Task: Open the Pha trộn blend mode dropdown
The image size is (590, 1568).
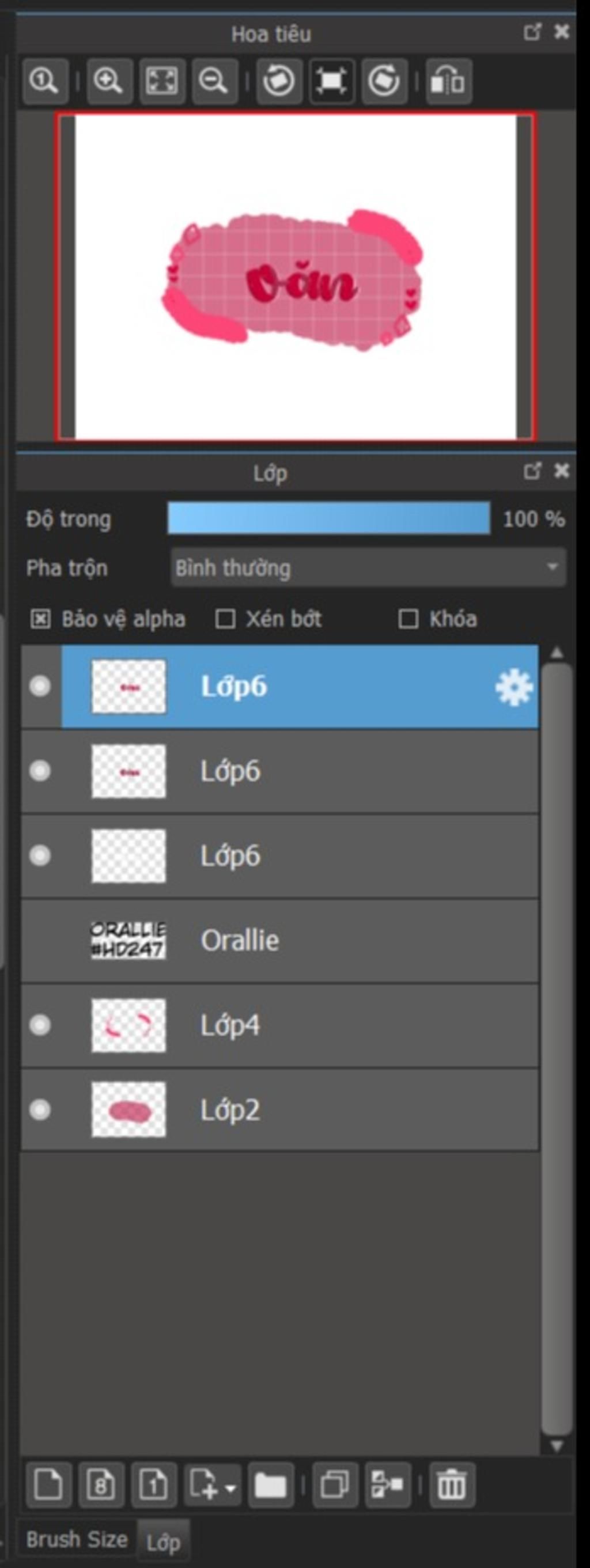Action: point(368,567)
